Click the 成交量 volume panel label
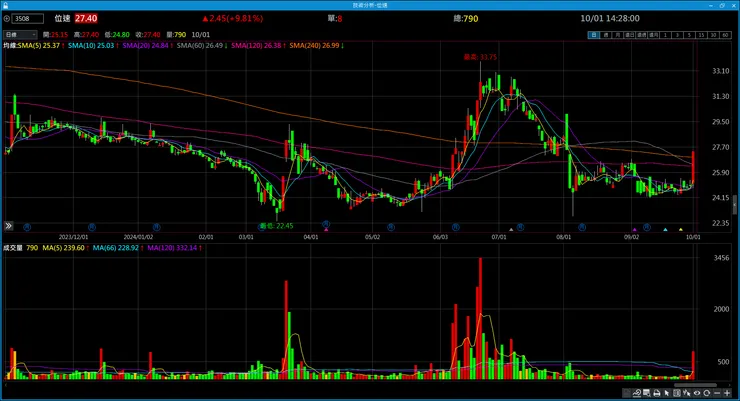Image resolution: width=740 pixels, height=401 pixels. coord(13,248)
